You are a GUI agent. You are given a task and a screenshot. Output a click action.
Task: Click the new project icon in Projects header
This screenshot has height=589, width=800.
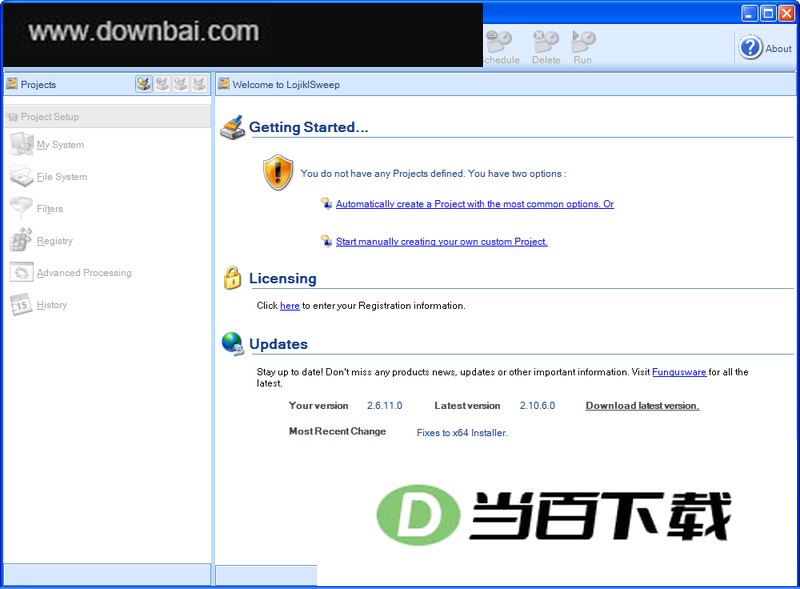click(x=144, y=84)
